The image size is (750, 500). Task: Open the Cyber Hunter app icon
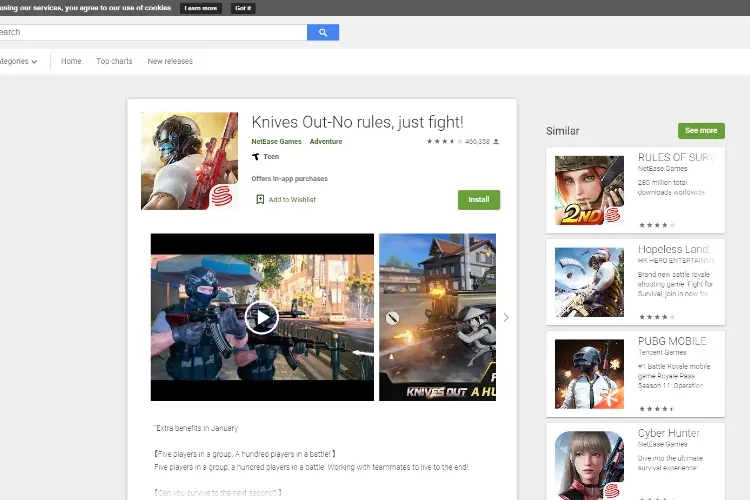pos(589,466)
